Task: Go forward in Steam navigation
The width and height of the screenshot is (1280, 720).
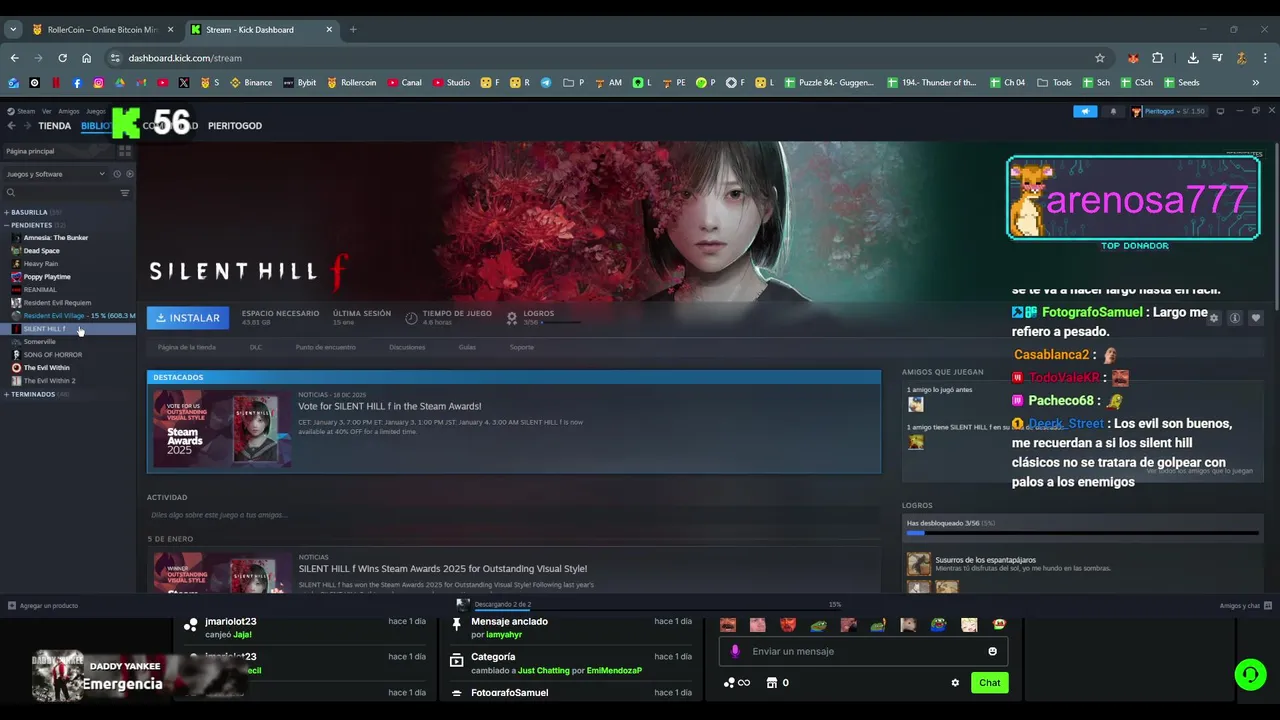Action: tap(27, 126)
